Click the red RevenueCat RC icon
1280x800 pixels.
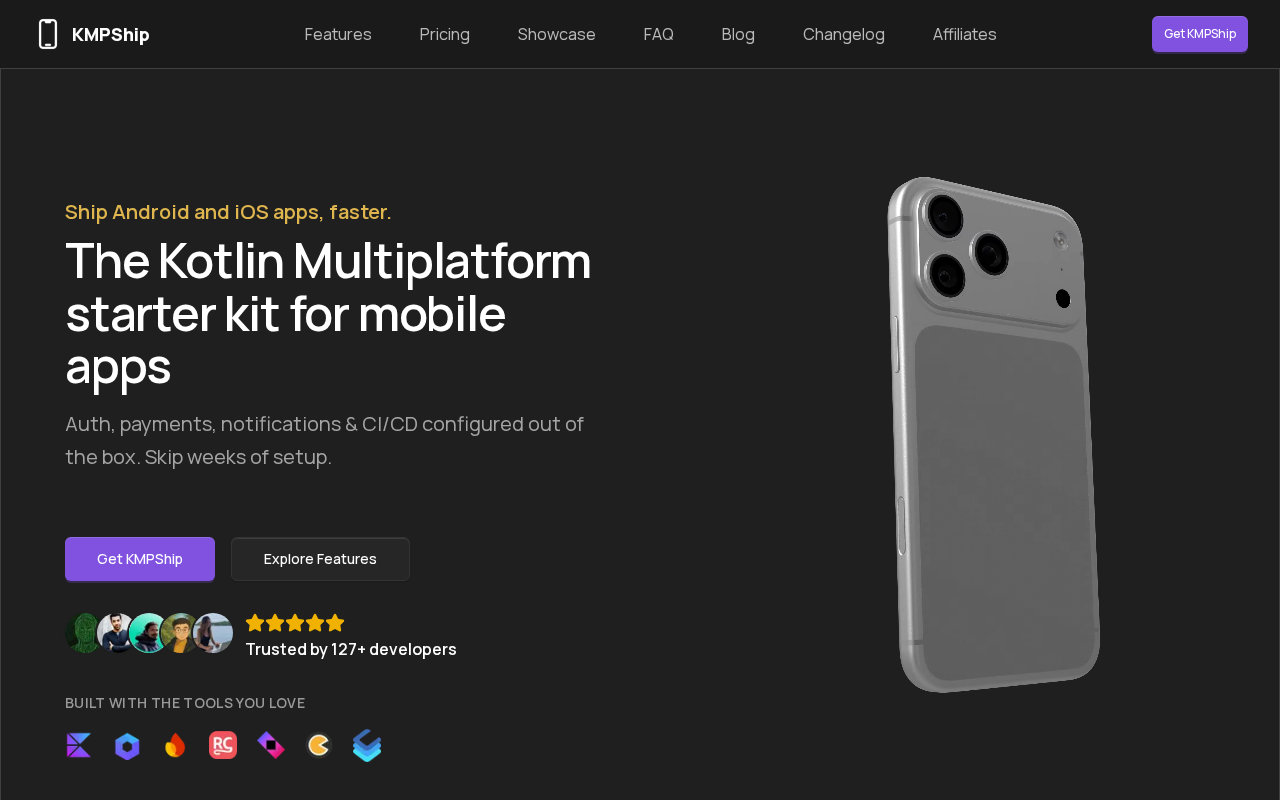(223, 745)
